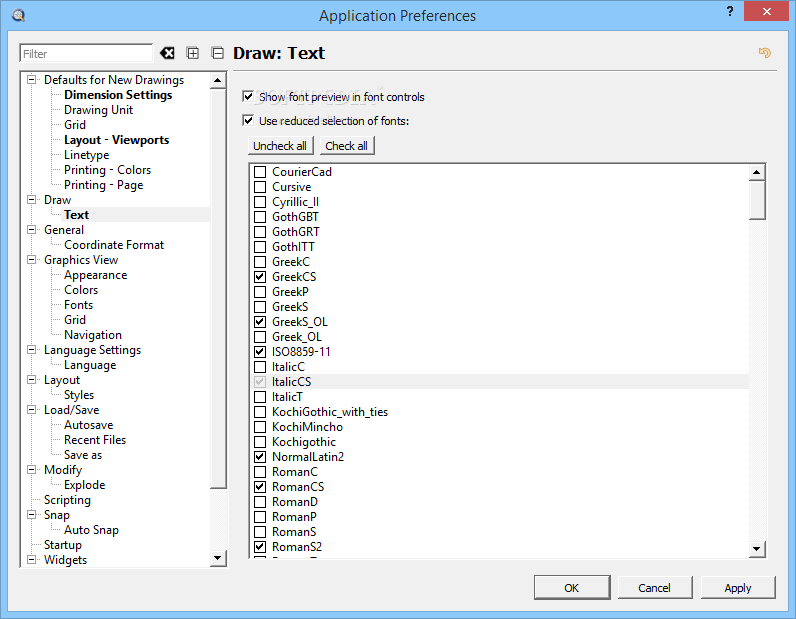This screenshot has width=796, height=619.
Task: Select Fonts under Graphics View
Action: point(78,305)
